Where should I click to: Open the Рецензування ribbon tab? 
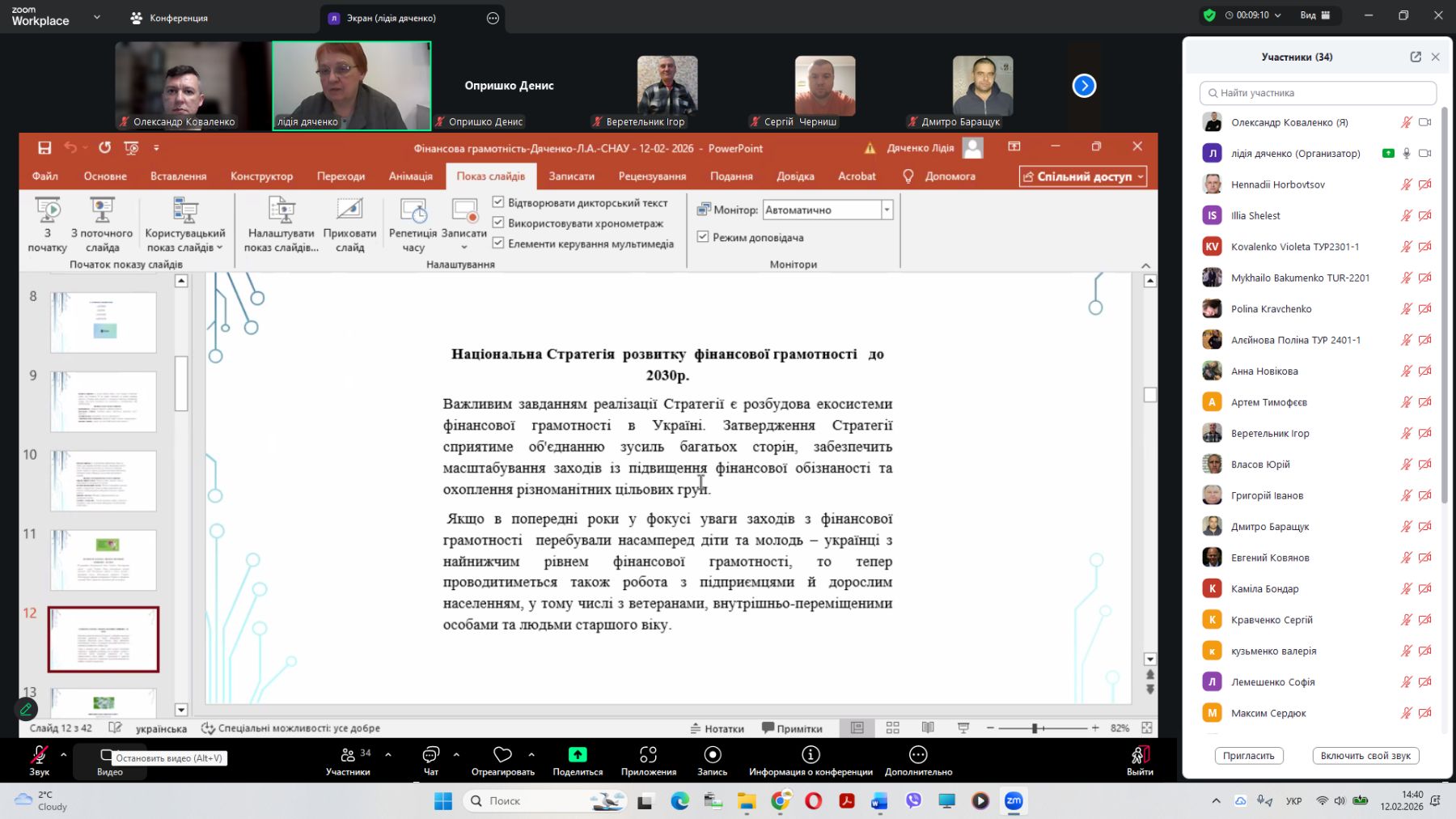[x=652, y=176]
